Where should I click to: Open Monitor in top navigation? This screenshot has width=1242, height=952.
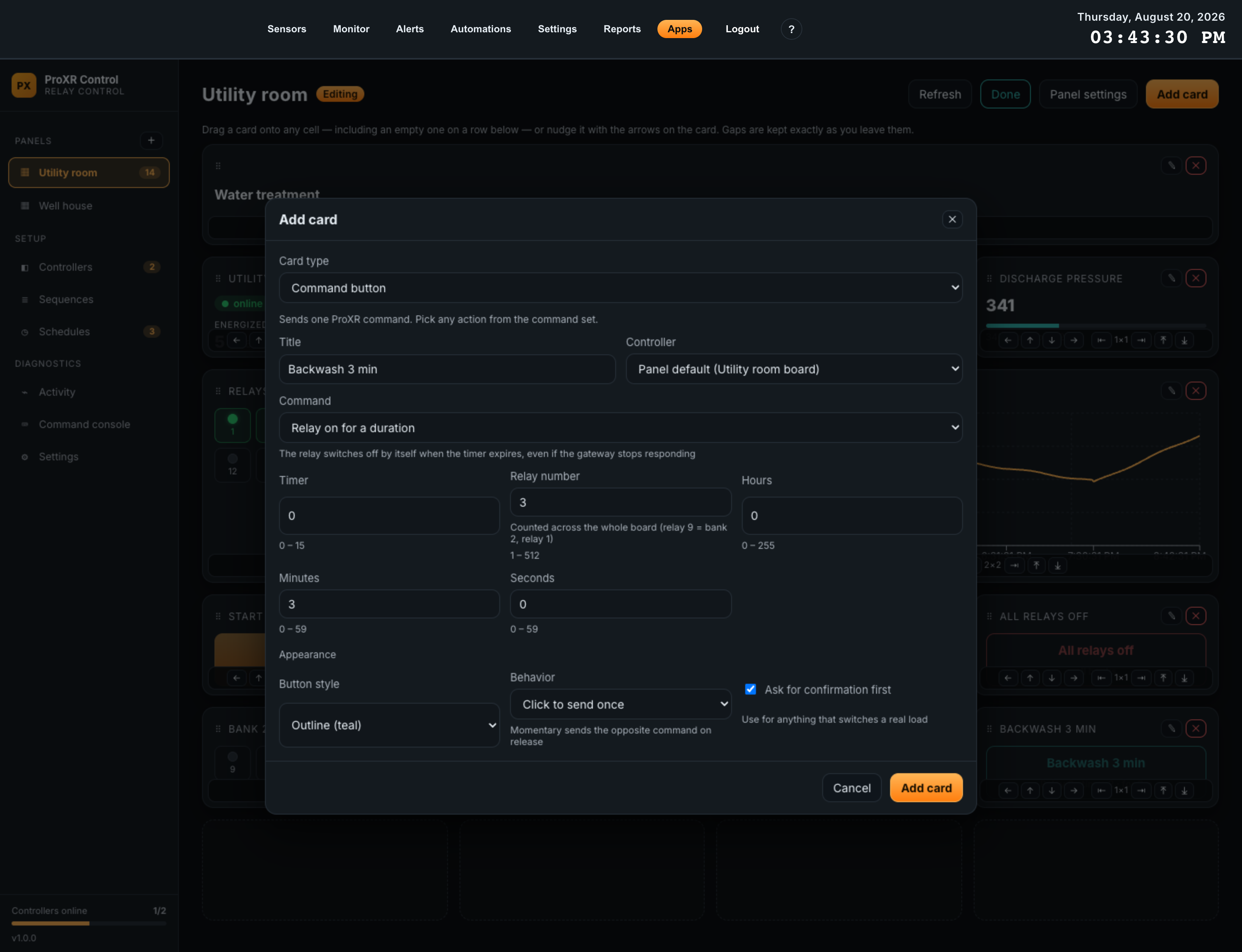351,29
